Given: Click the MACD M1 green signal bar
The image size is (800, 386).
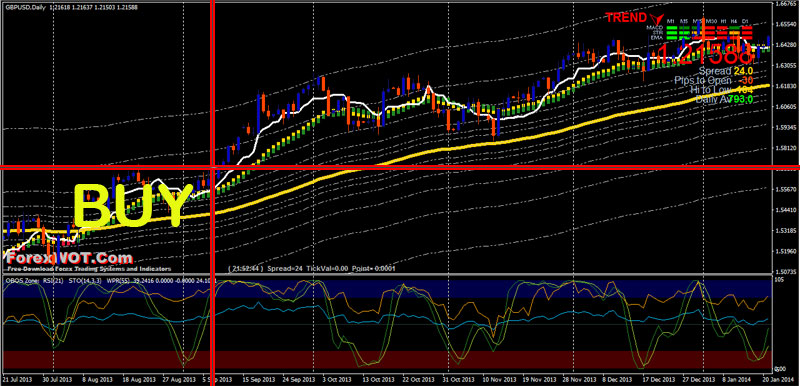Looking at the screenshot, I should click(672, 28).
